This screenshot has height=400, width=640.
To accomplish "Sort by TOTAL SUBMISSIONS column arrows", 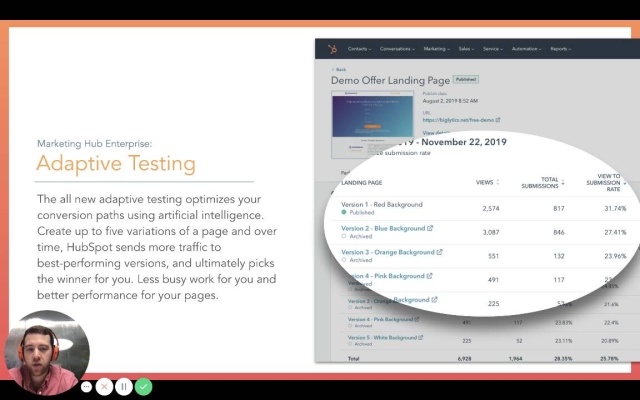I will tap(563, 182).
